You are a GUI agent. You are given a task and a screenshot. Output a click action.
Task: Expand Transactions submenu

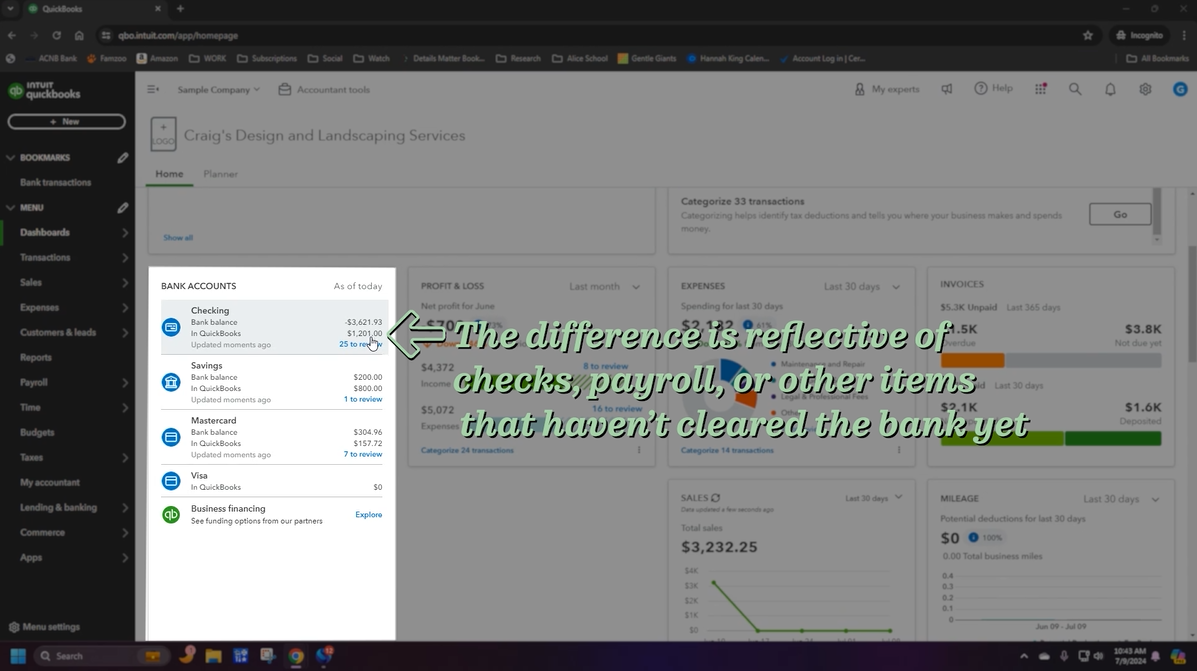click(125, 258)
